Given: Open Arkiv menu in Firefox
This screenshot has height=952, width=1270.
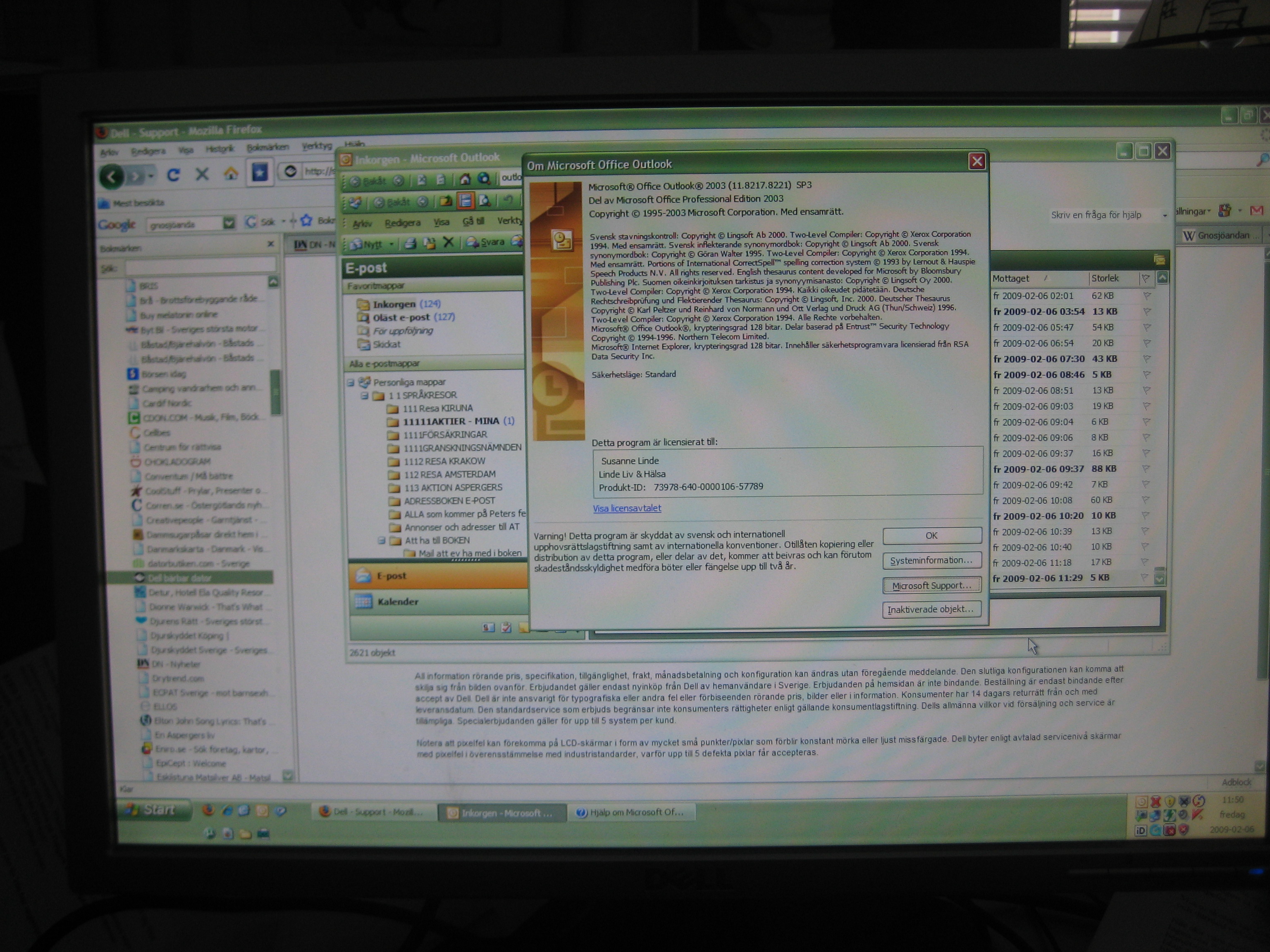Looking at the screenshot, I should (x=109, y=152).
